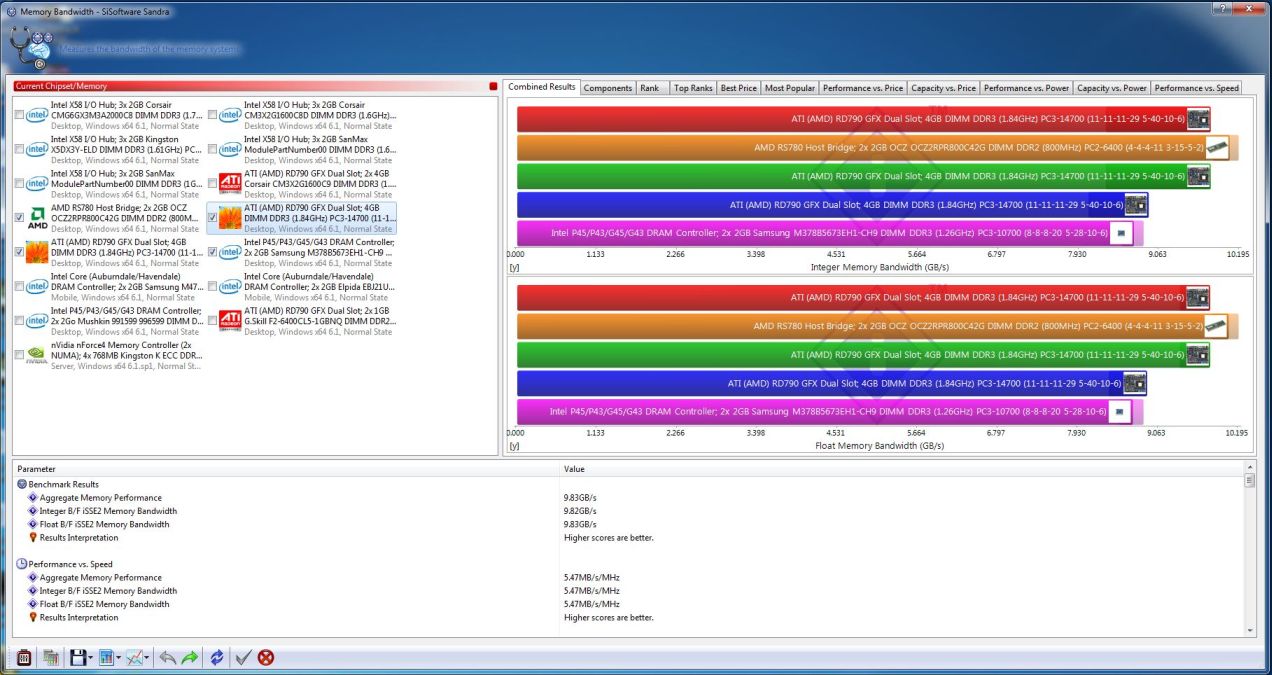Click nVidia logo of nForce4 Memory Controller entry
Viewport: 1272px width, 675px height.
coord(37,354)
